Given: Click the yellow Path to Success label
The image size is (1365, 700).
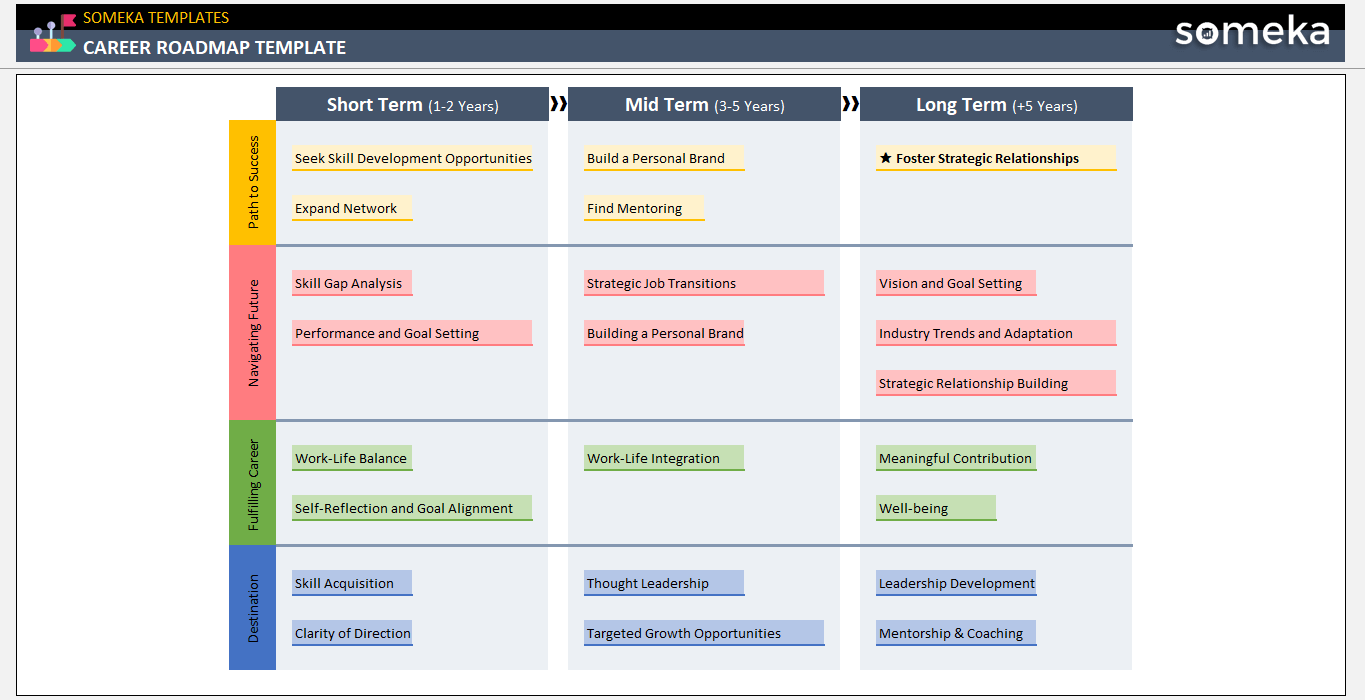Looking at the screenshot, I should (252, 182).
